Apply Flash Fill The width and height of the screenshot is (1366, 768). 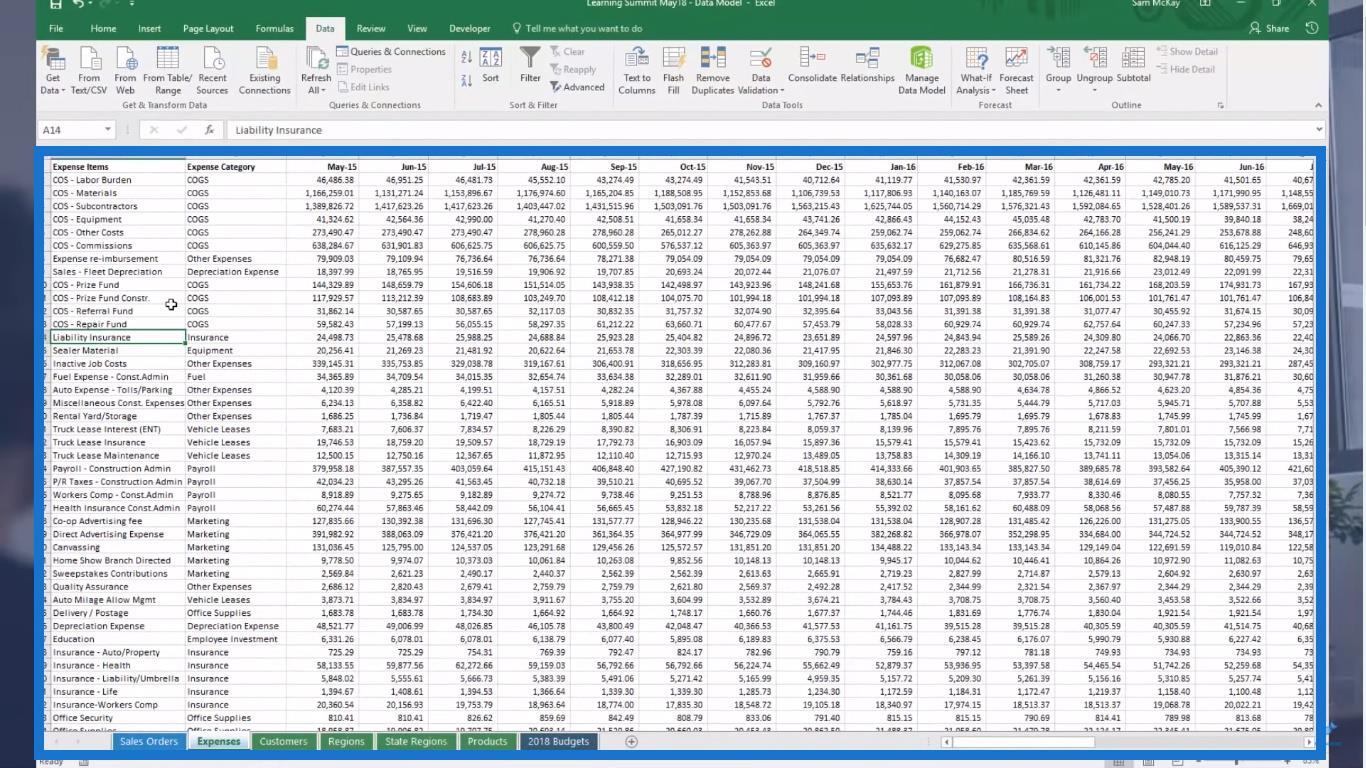pyautogui.click(x=674, y=70)
